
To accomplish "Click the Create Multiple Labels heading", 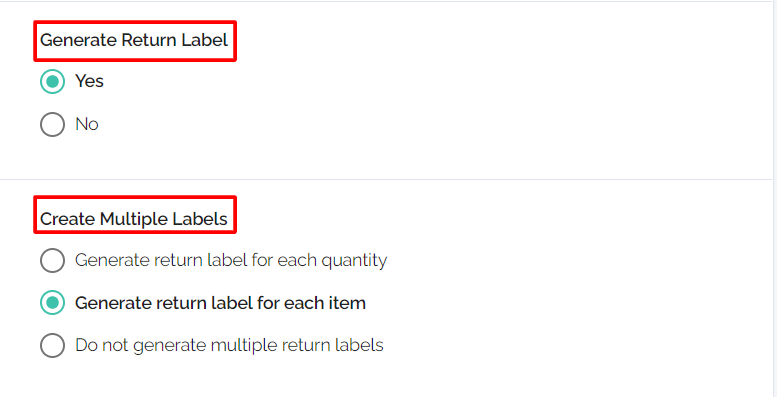I will (x=134, y=219).
